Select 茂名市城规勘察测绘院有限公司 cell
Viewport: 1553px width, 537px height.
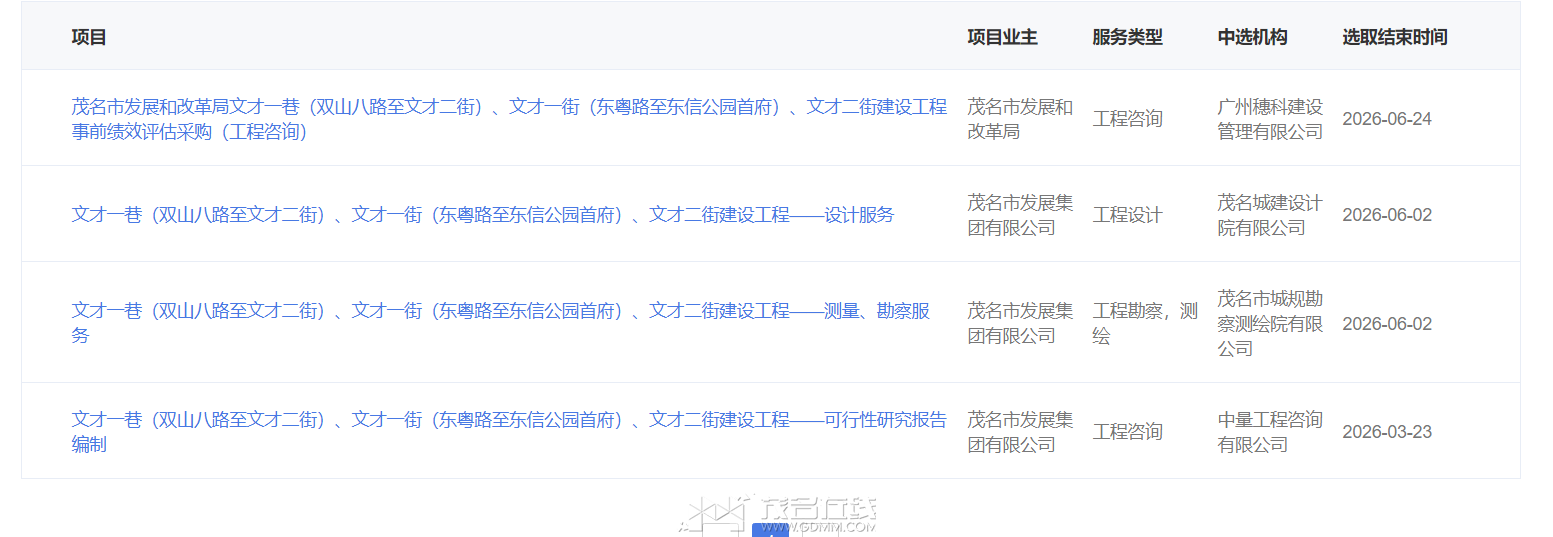point(1270,323)
